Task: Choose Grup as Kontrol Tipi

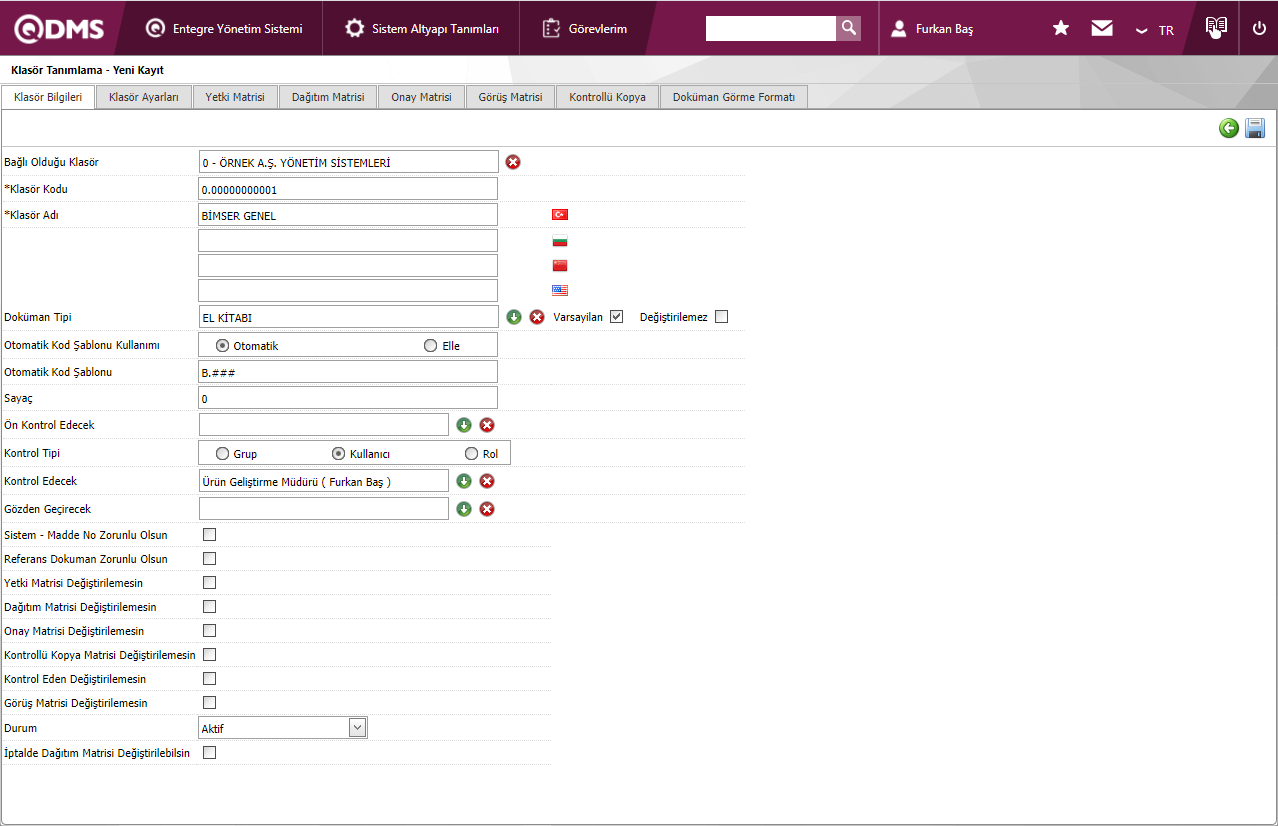Action: 222,454
